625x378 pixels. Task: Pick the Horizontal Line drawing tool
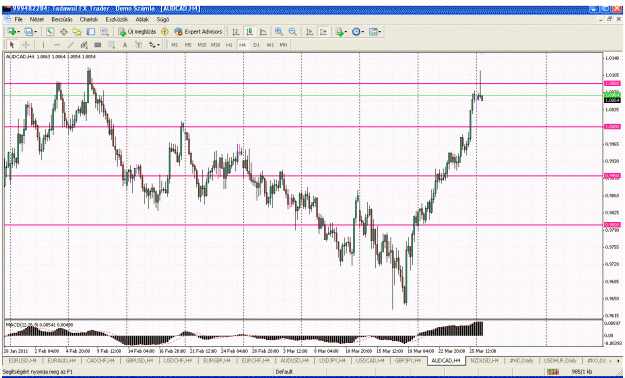pyautogui.click(x=57, y=45)
